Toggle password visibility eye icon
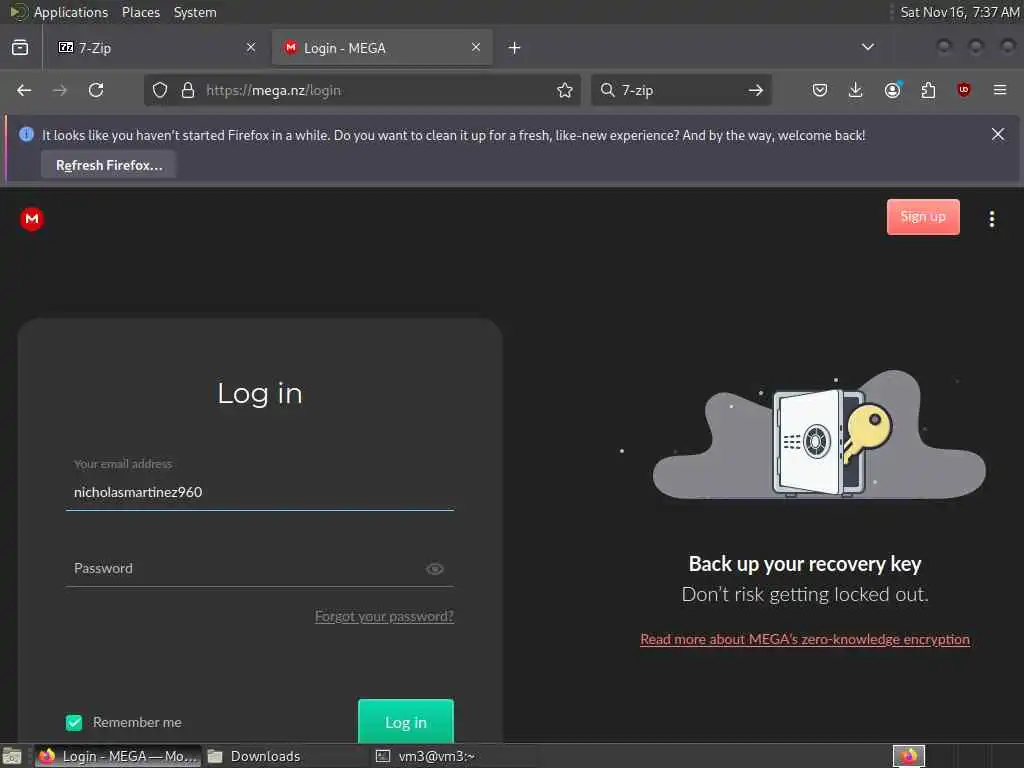 click(x=435, y=569)
